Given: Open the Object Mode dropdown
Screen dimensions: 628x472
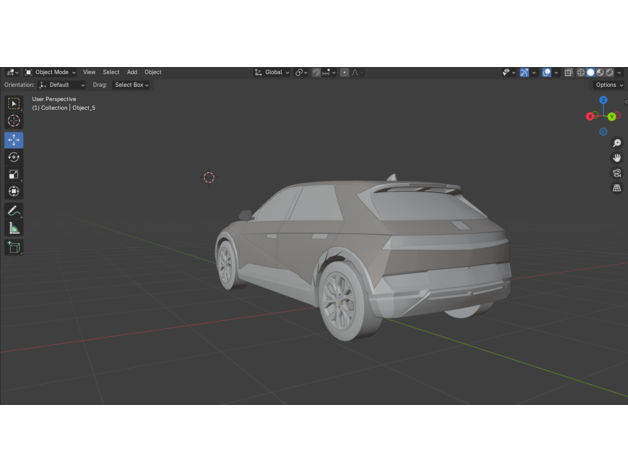Looking at the screenshot, I should tap(50, 72).
